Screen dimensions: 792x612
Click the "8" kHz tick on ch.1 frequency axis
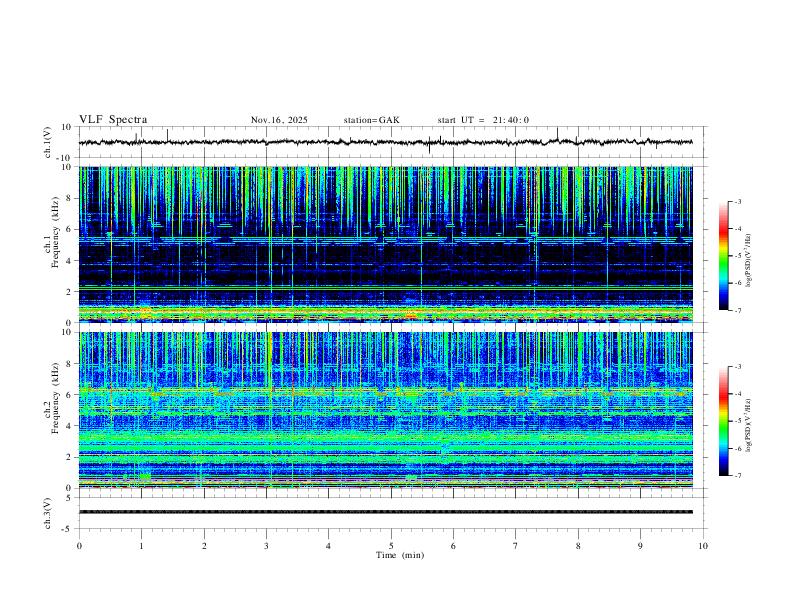pyautogui.click(x=70, y=198)
